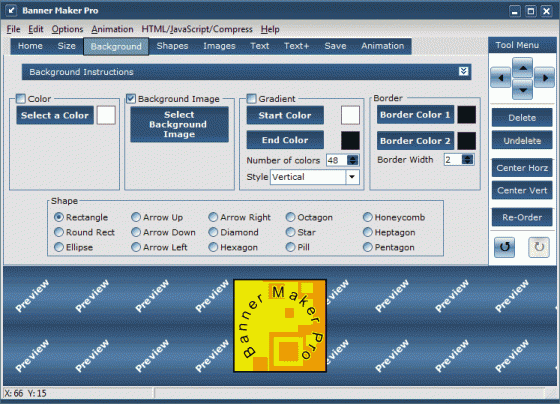The height and width of the screenshot is (404, 560).
Task: Click the Border Color 2 button
Action: tap(415, 141)
